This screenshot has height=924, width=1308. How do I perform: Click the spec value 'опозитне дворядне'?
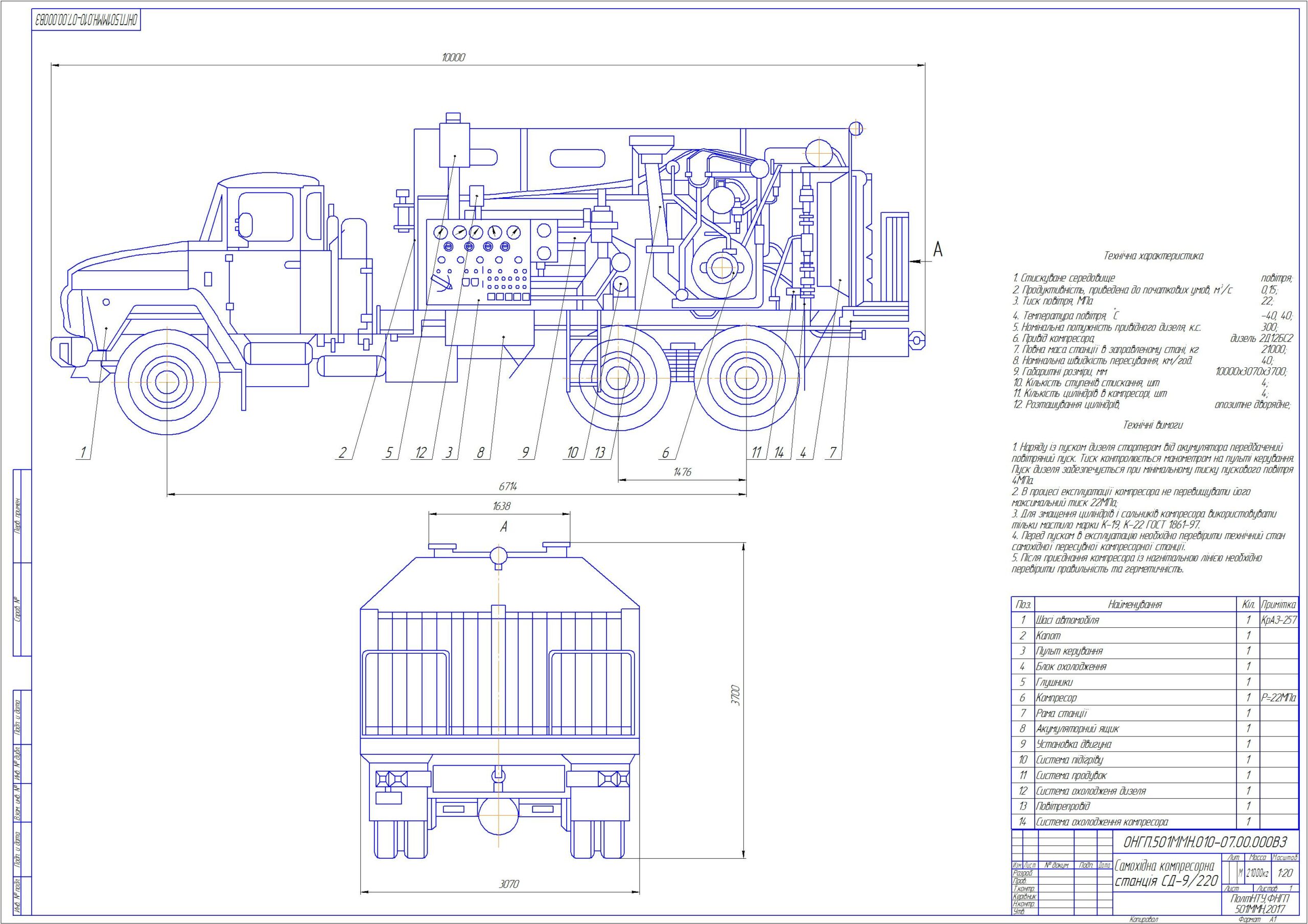[x=1252, y=405]
